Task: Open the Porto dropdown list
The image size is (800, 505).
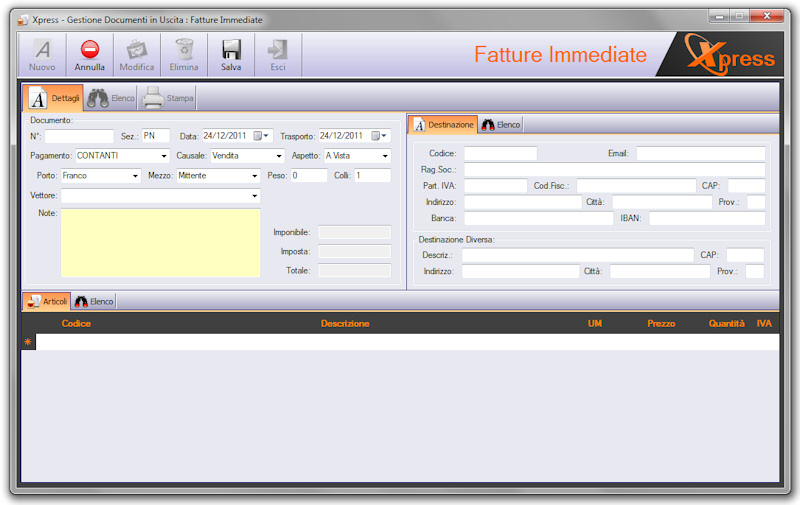Action: point(135,176)
